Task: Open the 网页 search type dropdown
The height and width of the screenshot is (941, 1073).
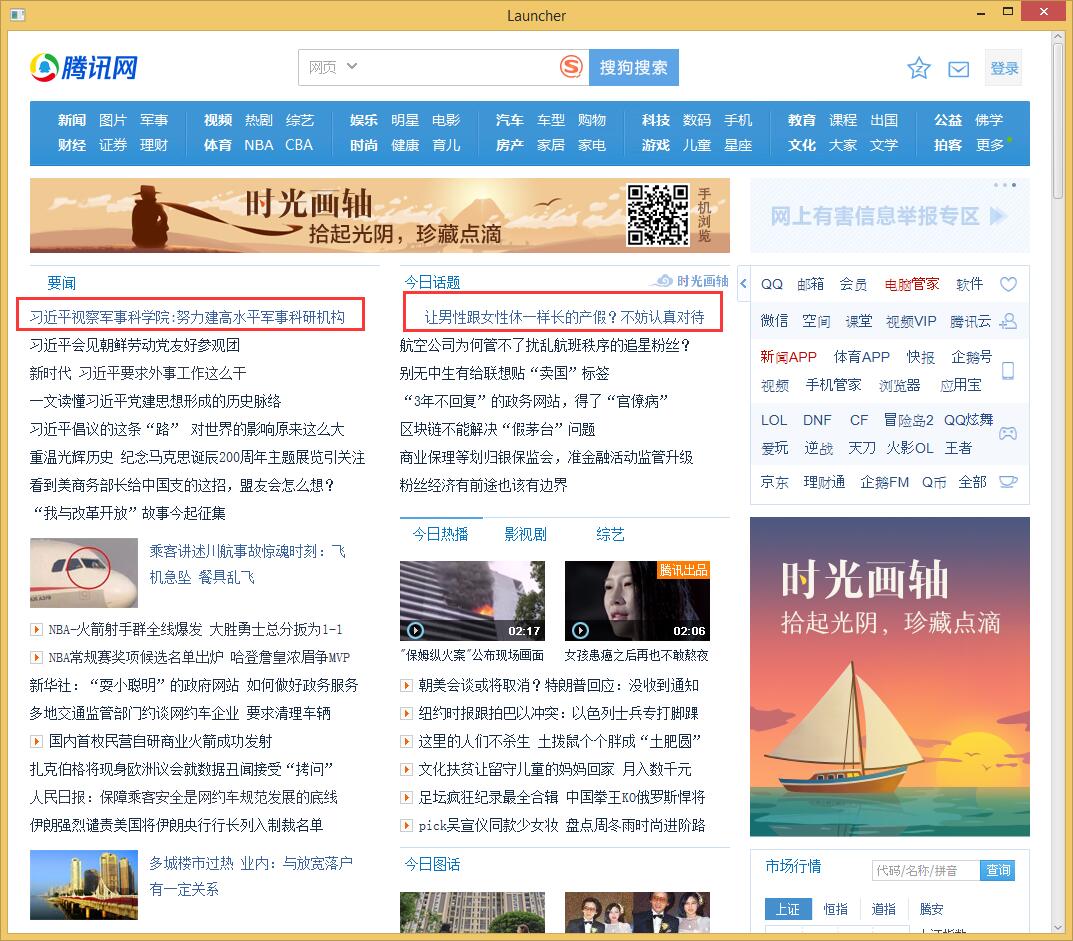Action: (333, 67)
